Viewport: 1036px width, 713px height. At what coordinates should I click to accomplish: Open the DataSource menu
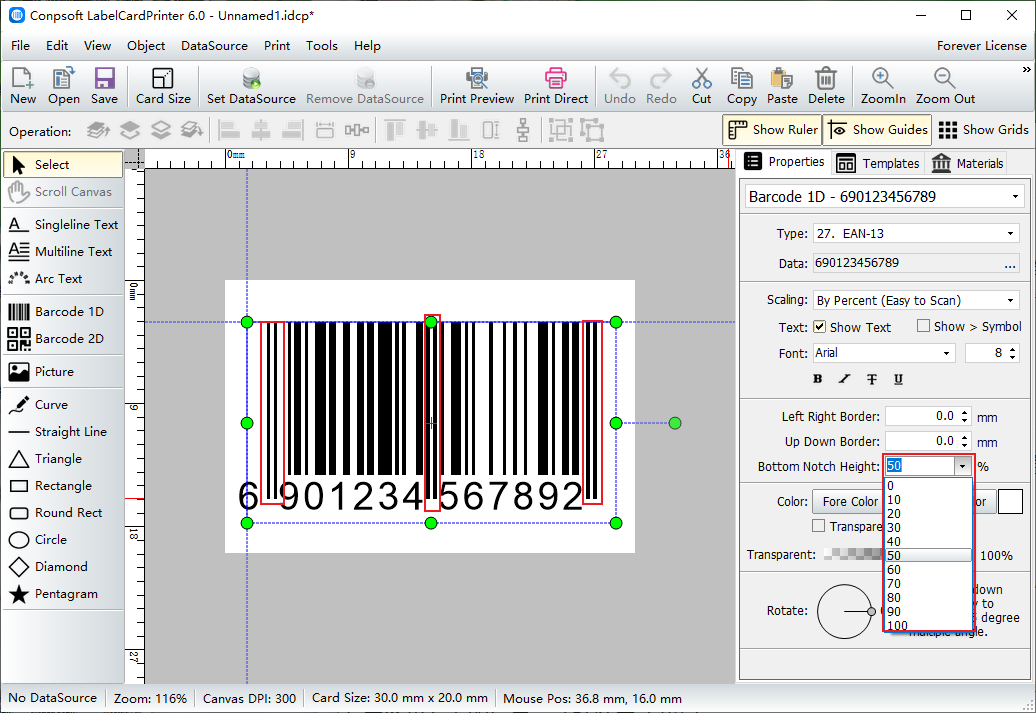point(214,46)
